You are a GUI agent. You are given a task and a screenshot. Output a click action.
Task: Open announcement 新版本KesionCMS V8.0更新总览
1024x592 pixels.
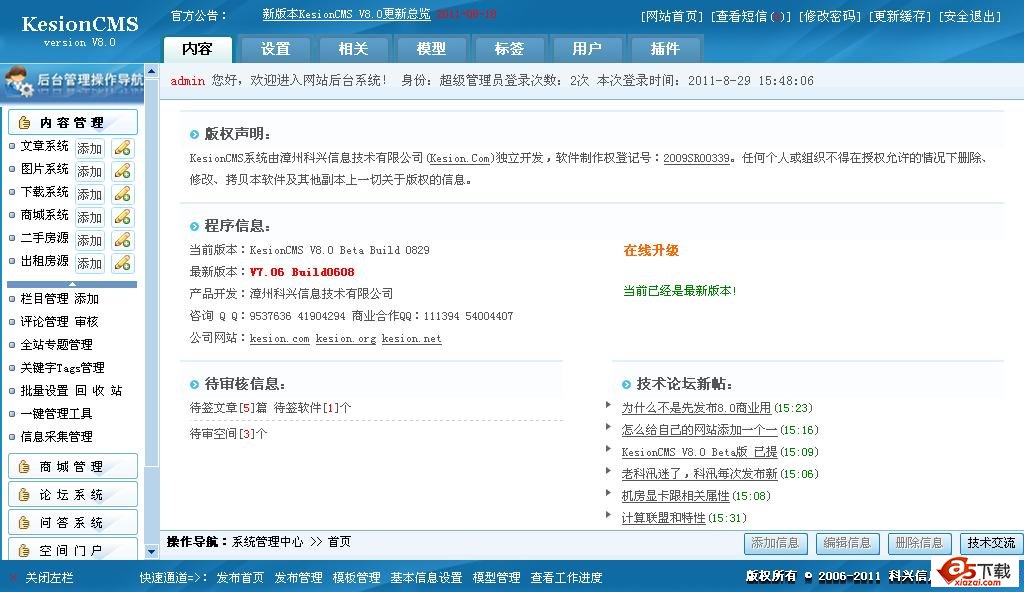(346, 14)
